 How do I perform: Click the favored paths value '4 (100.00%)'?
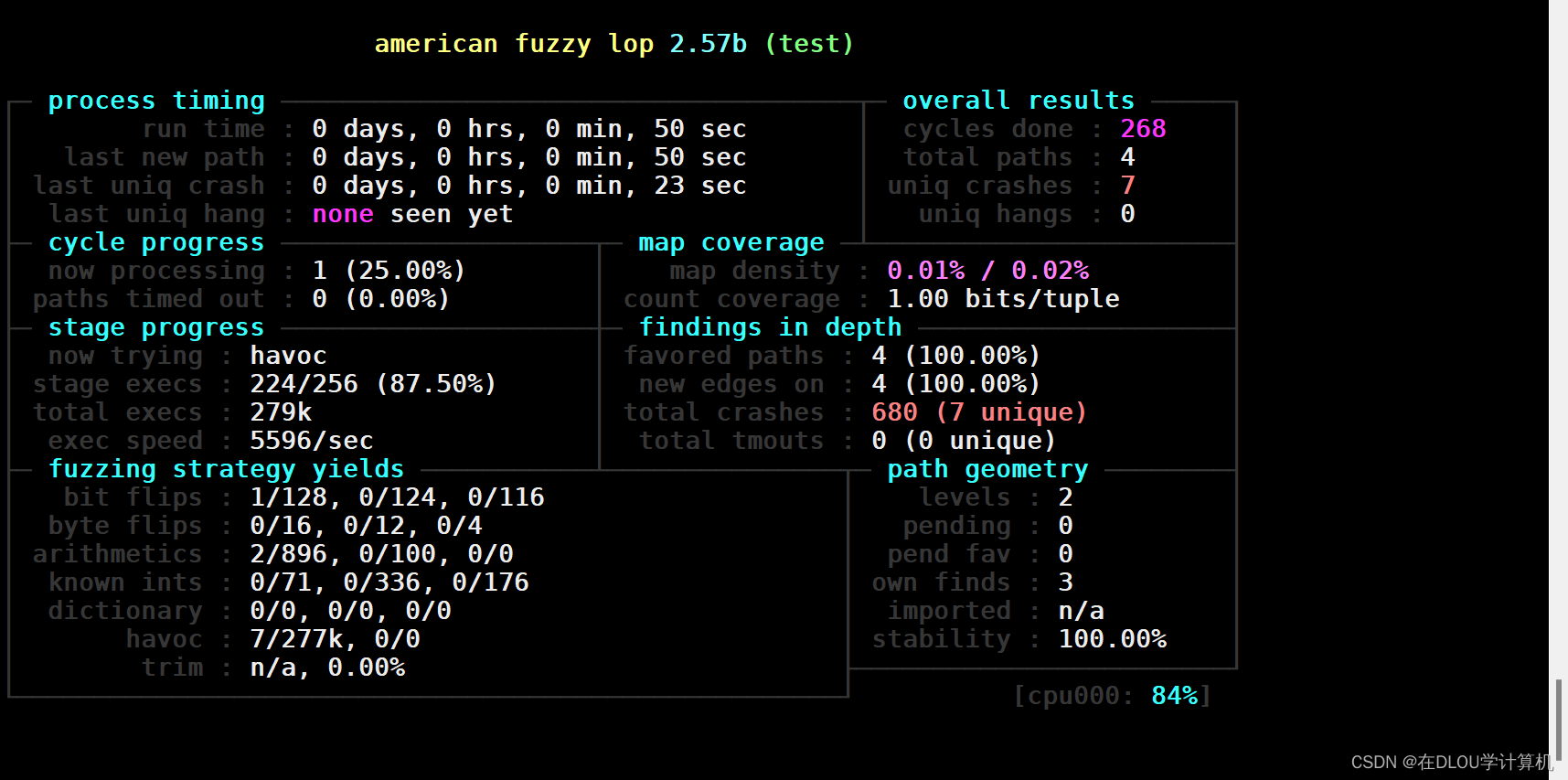click(x=956, y=356)
